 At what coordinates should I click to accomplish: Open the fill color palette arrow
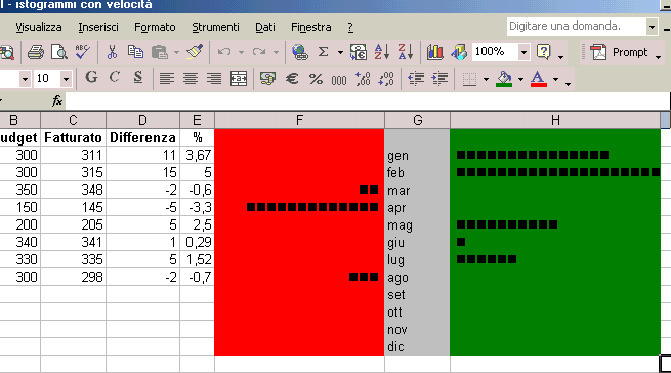[520, 79]
